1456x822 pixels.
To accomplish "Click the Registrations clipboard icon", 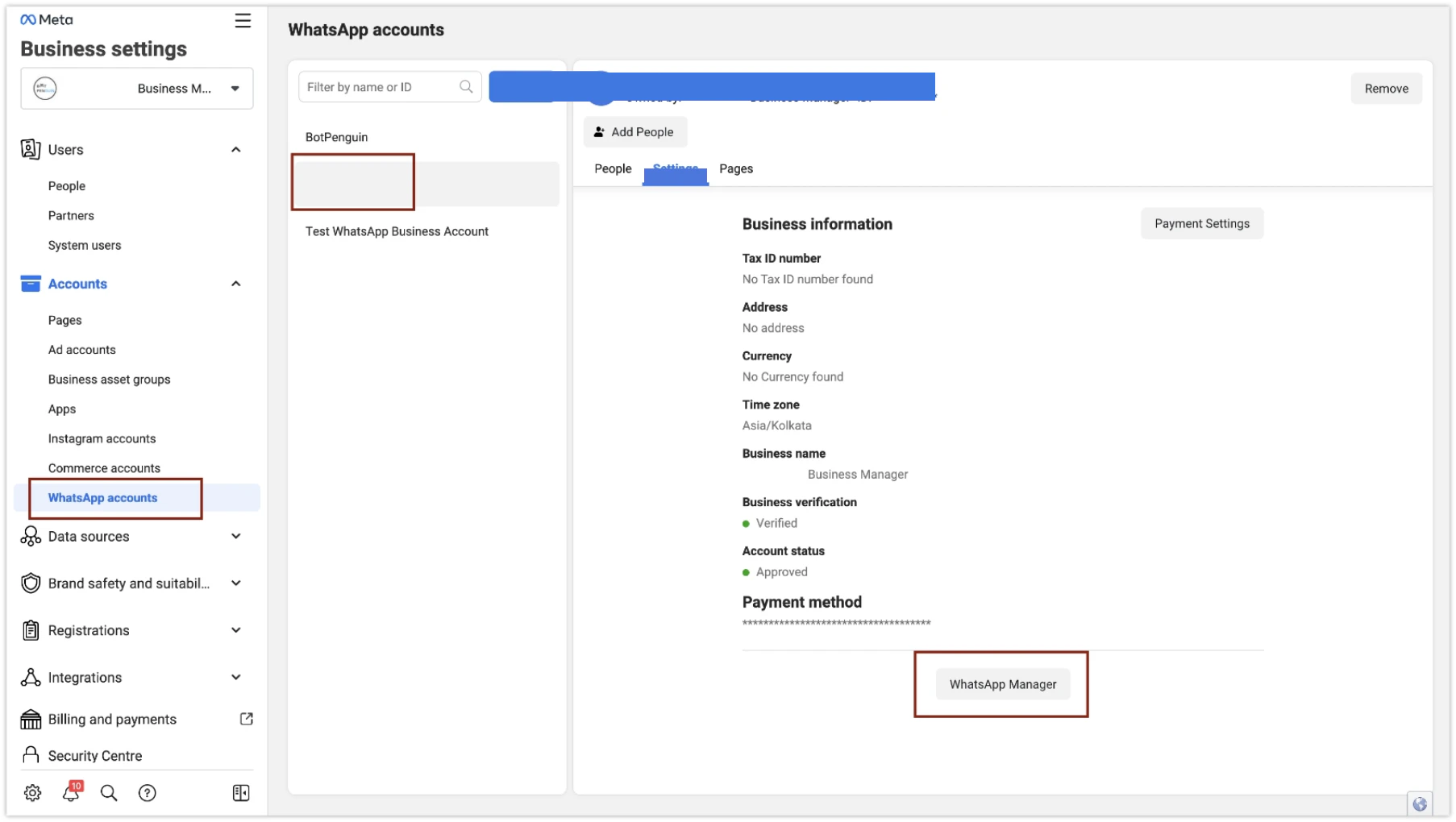I will (31, 630).
